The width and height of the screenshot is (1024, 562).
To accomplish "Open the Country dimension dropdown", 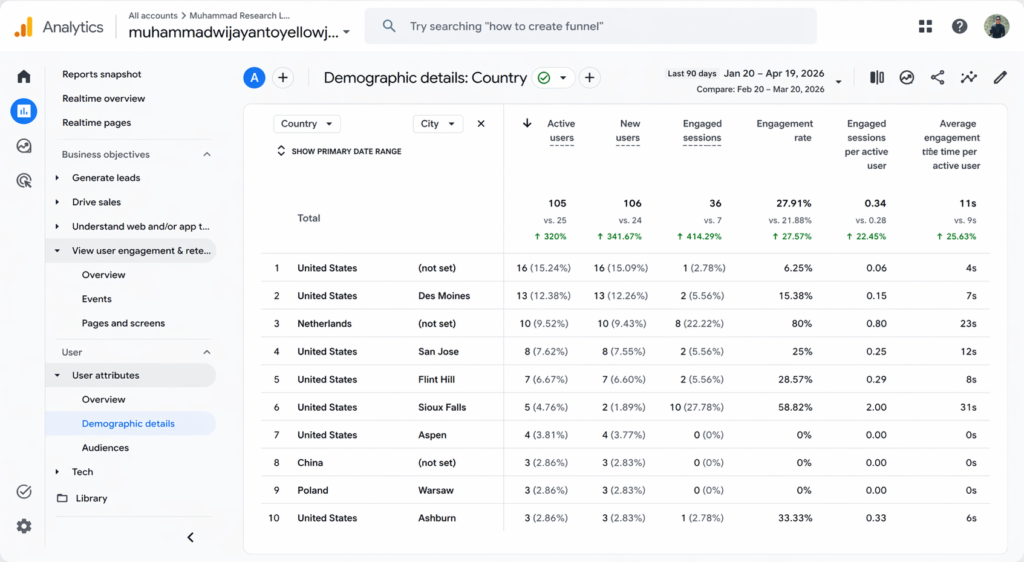I will click(306, 124).
